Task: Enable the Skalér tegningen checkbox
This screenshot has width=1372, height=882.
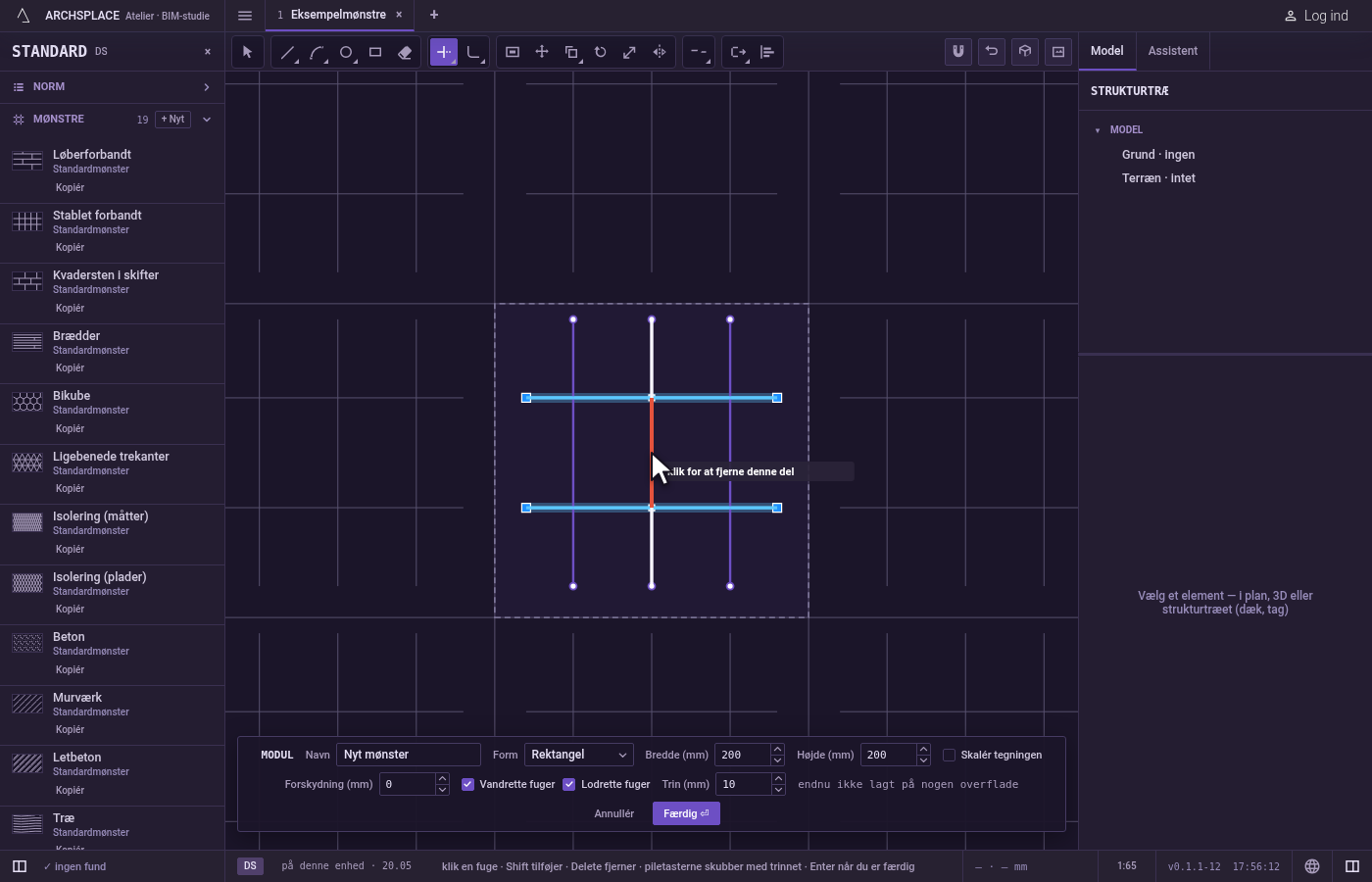Action: pyautogui.click(x=949, y=755)
